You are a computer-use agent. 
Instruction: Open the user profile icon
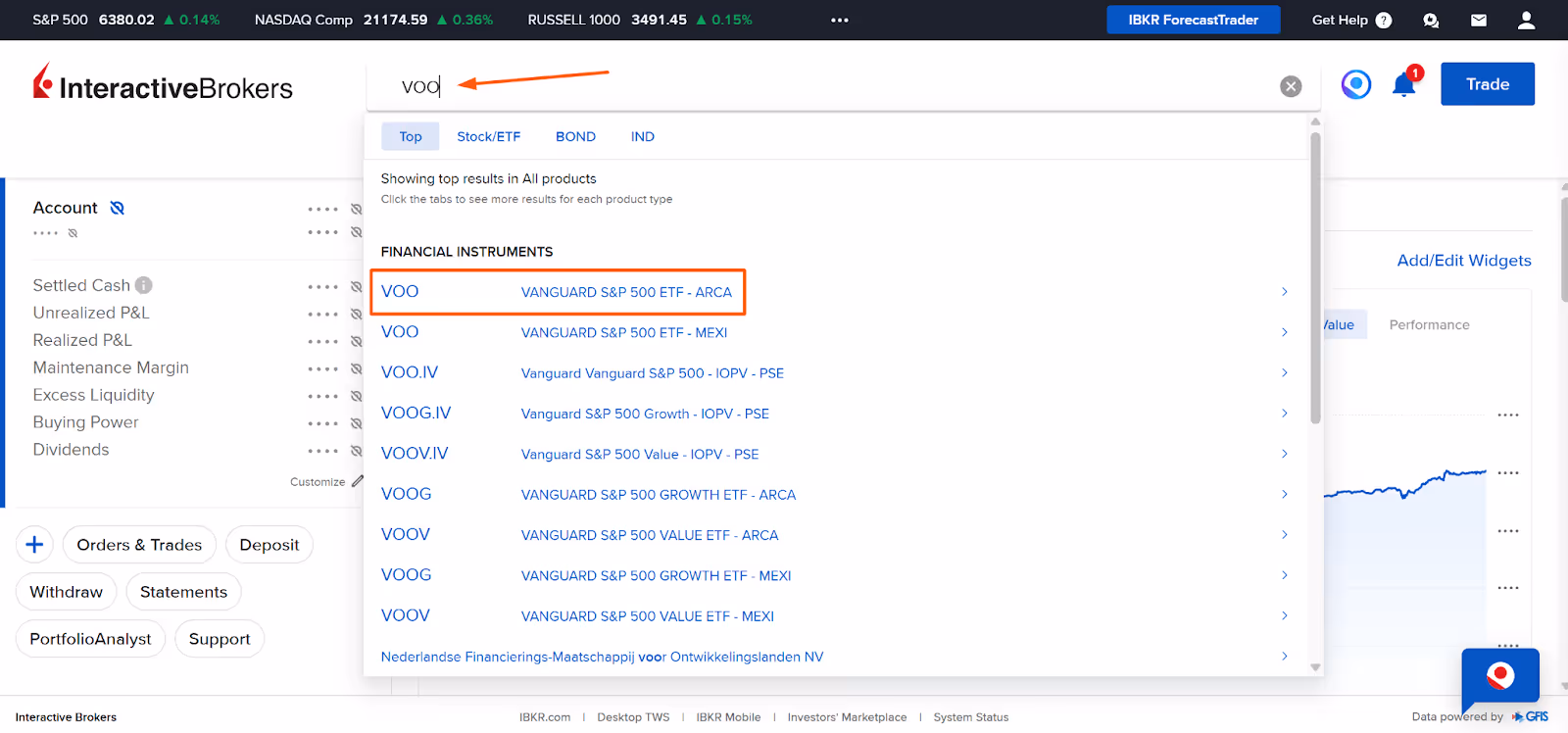(x=1526, y=20)
